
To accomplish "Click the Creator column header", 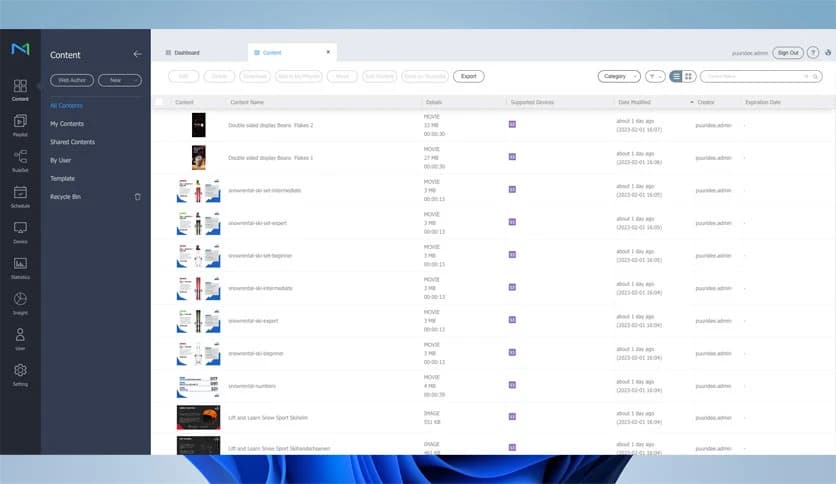I will pos(705,102).
